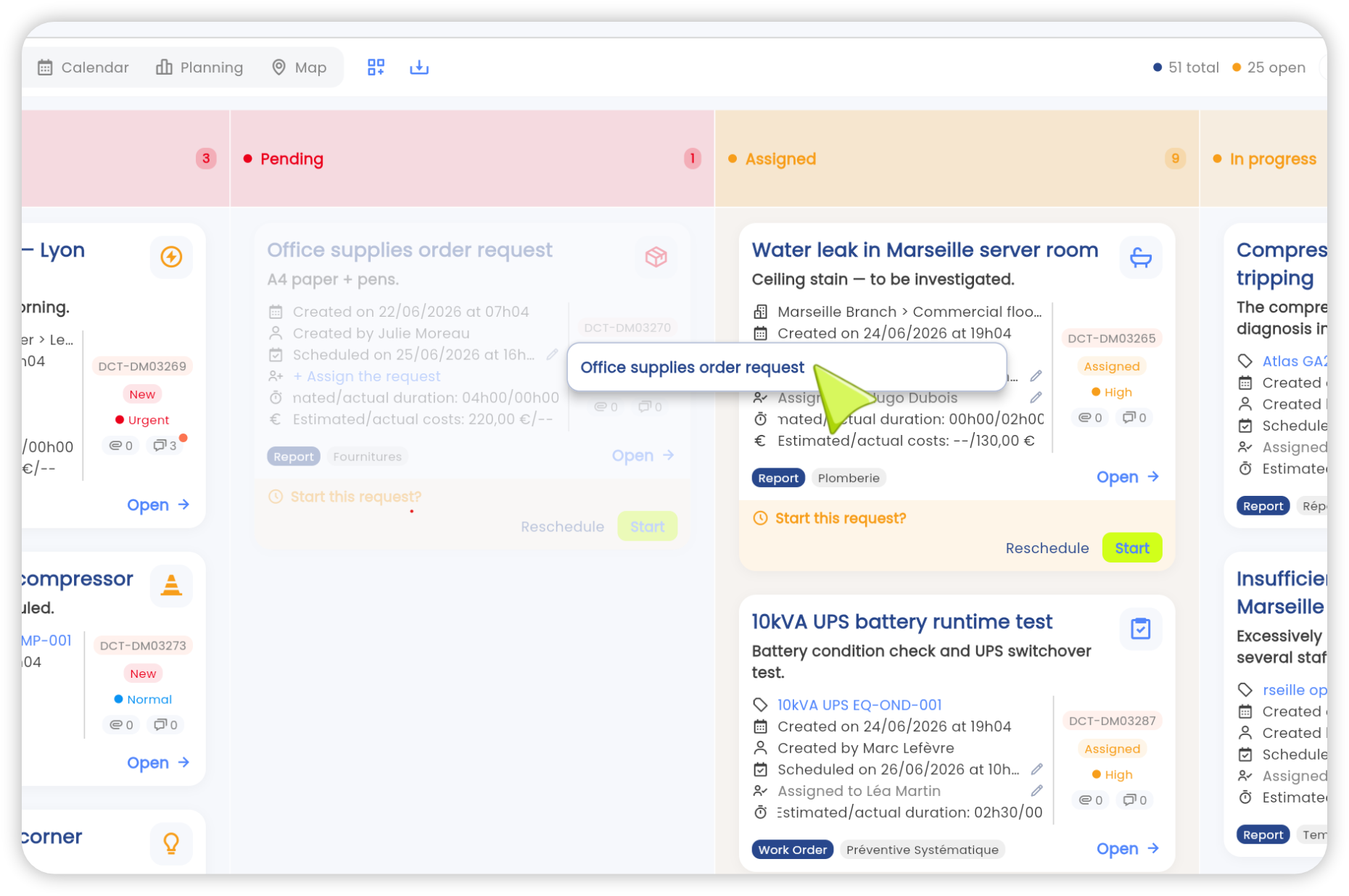Switch to the Calendar view tab
Screen dimensions: 1349x896
click(x=83, y=67)
